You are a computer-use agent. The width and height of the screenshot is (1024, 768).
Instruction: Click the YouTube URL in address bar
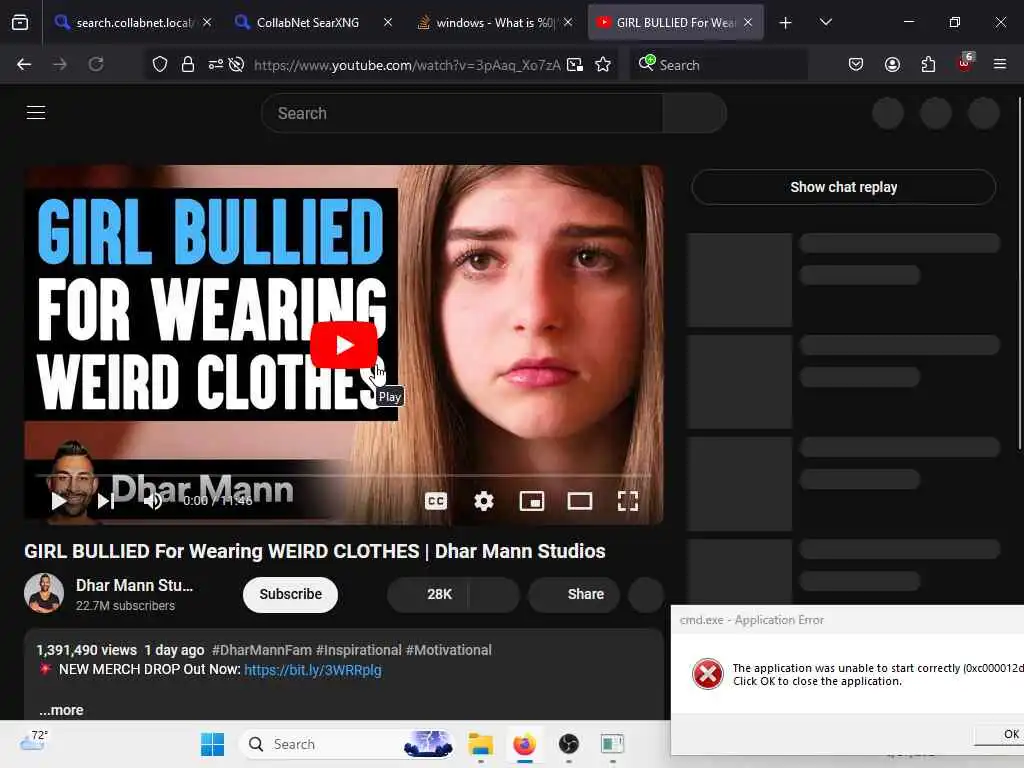(406, 65)
